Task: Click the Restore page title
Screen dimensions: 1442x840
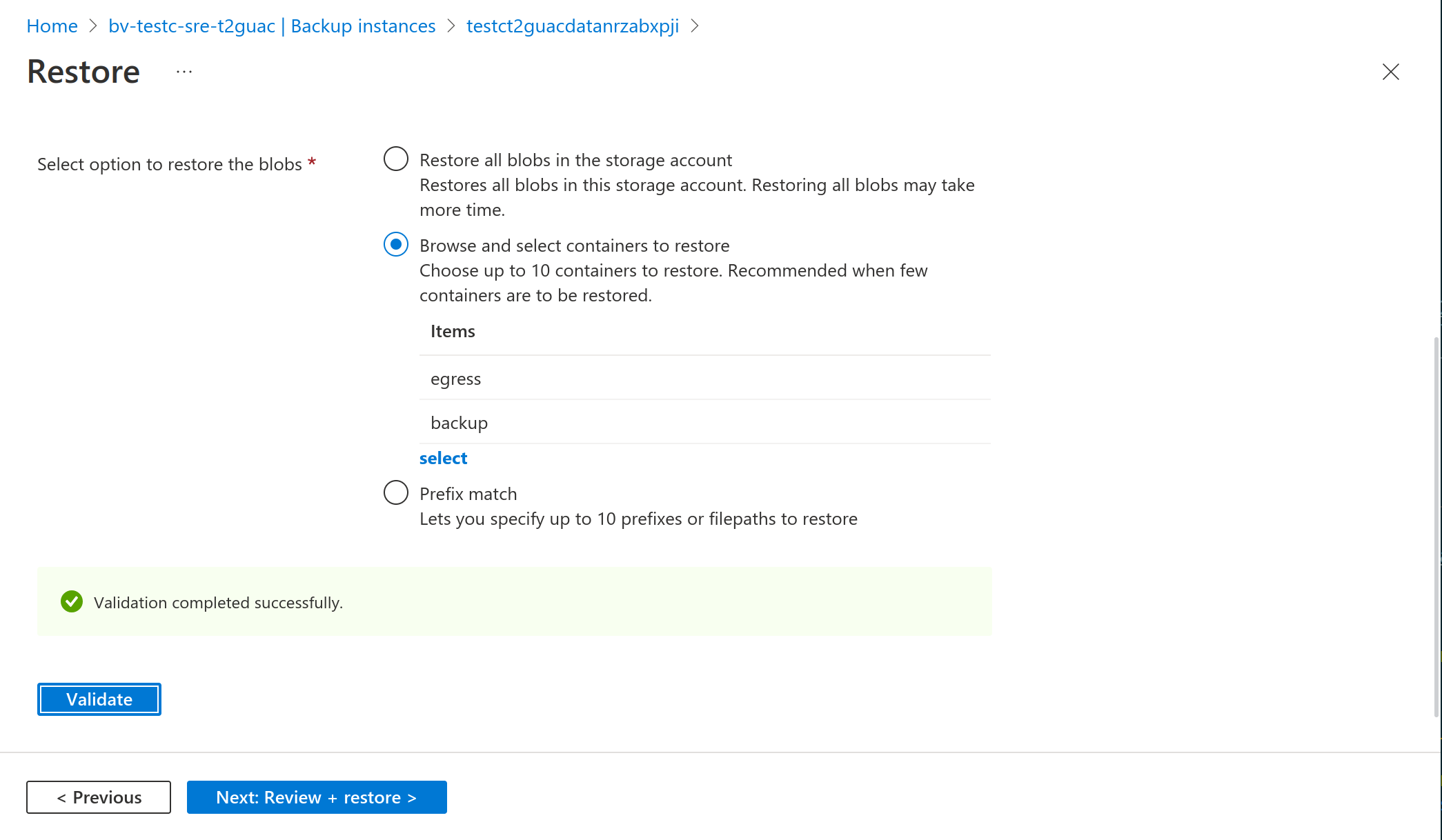Action: [x=83, y=72]
